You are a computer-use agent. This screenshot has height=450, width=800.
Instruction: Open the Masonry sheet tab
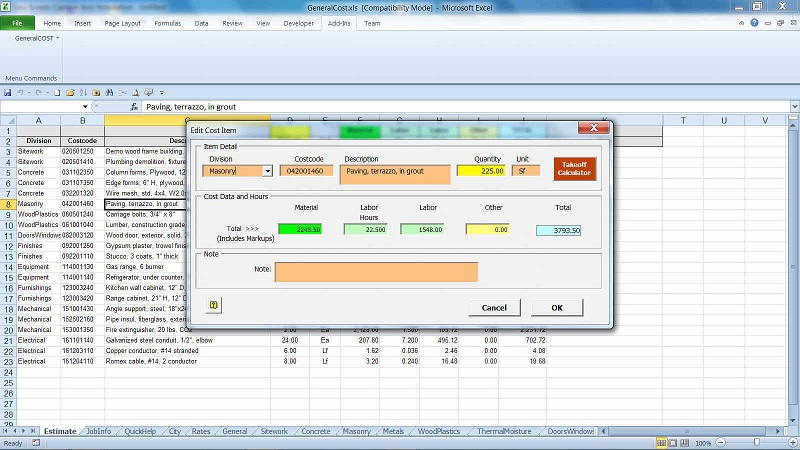pos(357,431)
